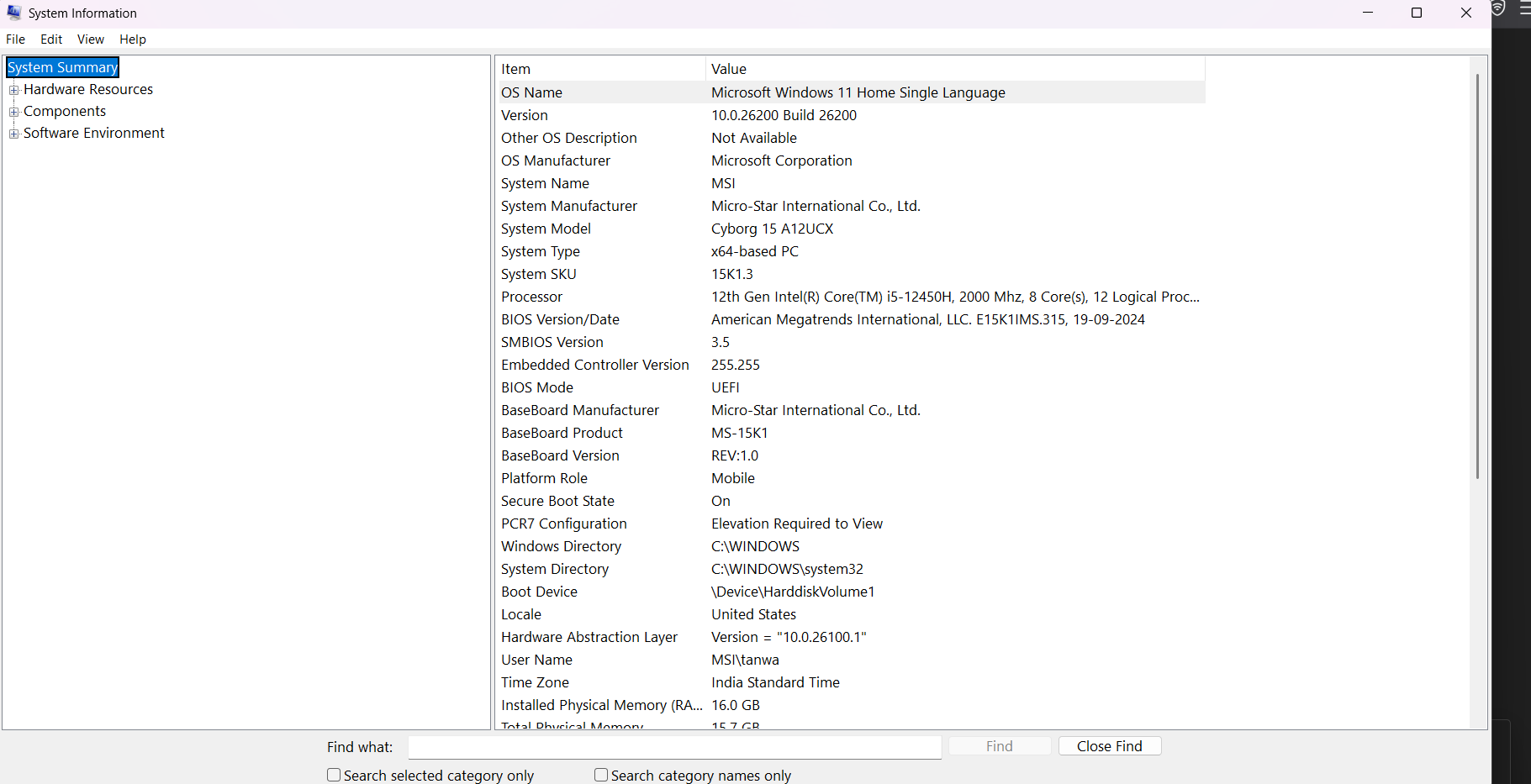Screen dimensions: 1531x784
Task: Click the UEFI value
Action: (726, 387)
